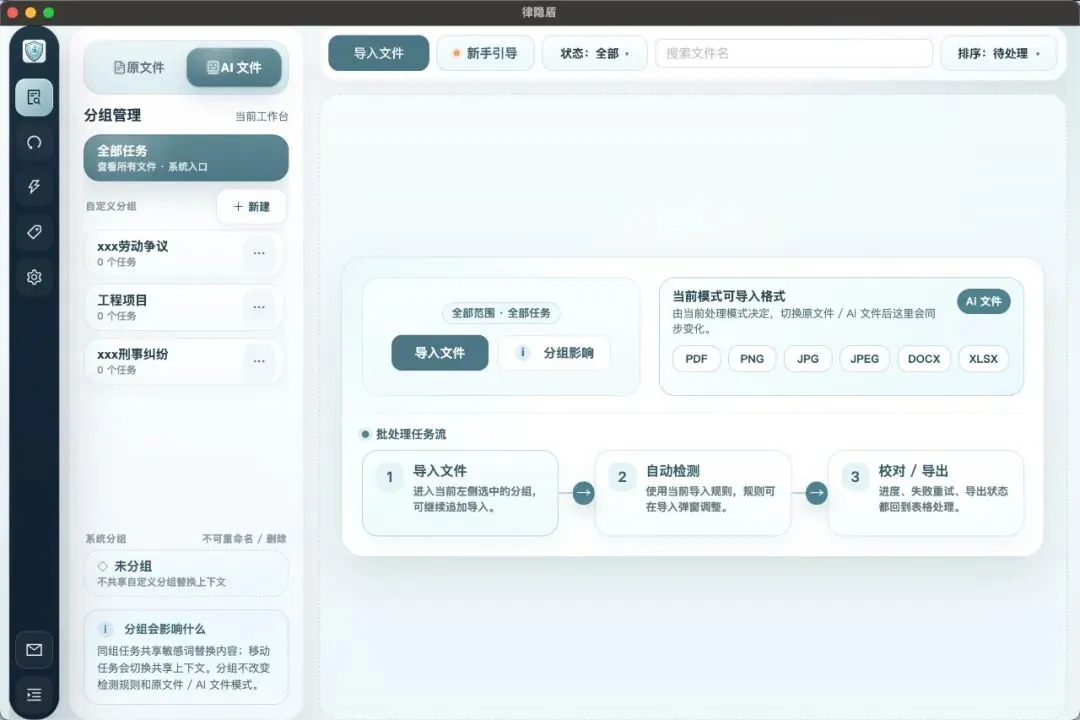Screen dimensions: 1080x720
Task: Select the 全部任务 group entry
Action: point(186,158)
